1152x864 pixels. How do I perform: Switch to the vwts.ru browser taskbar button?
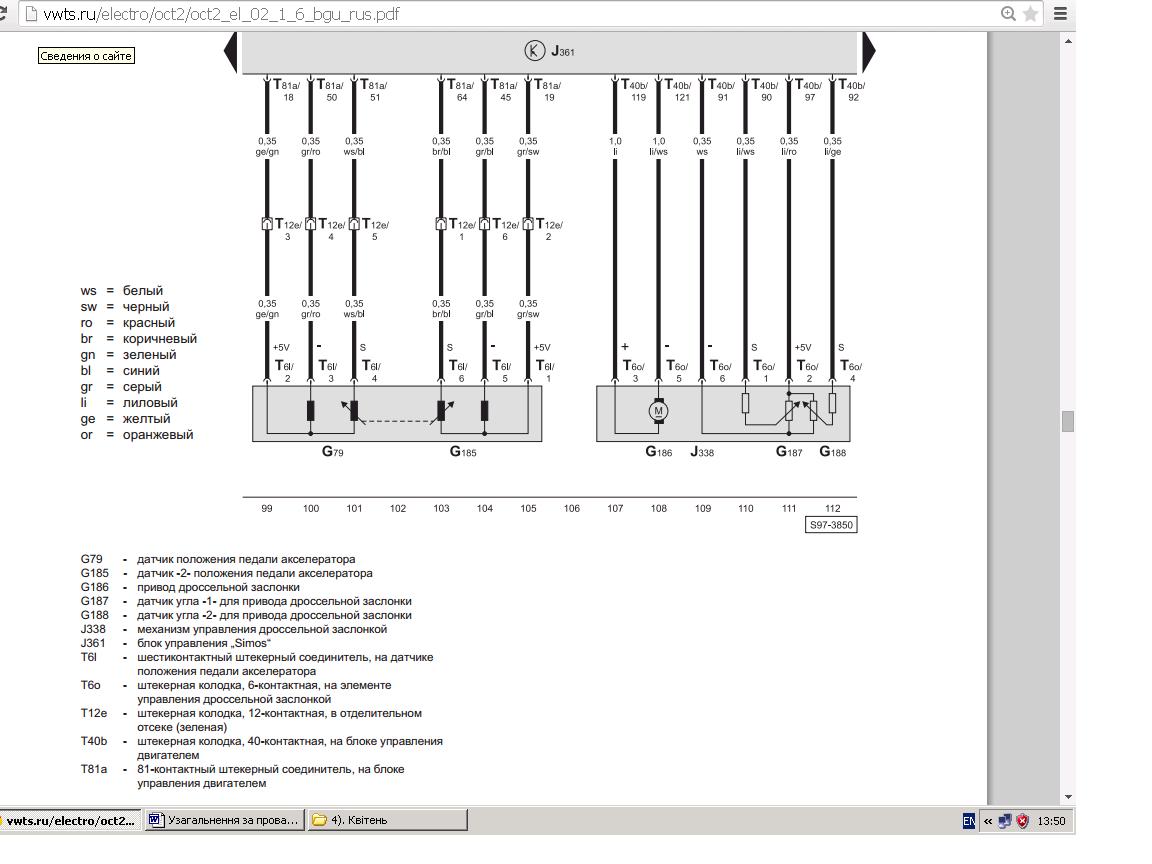70,820
